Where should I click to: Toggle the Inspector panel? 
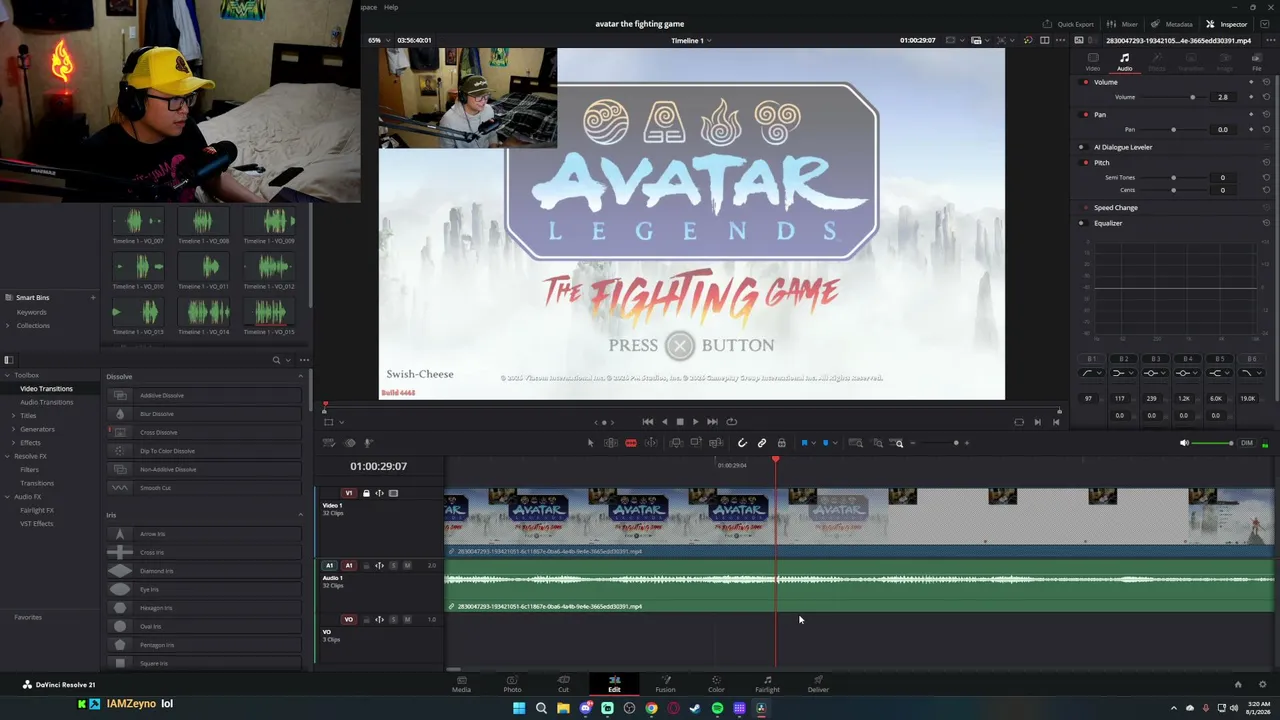point(1227,24)
